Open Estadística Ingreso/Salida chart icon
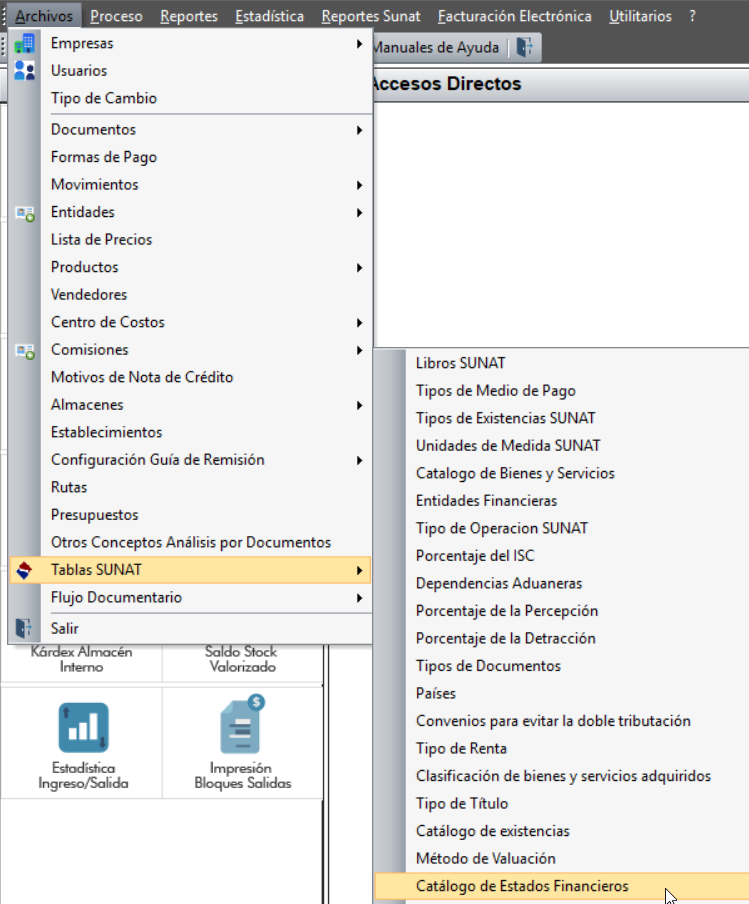The image size is (749, 904). pos(84,728)
